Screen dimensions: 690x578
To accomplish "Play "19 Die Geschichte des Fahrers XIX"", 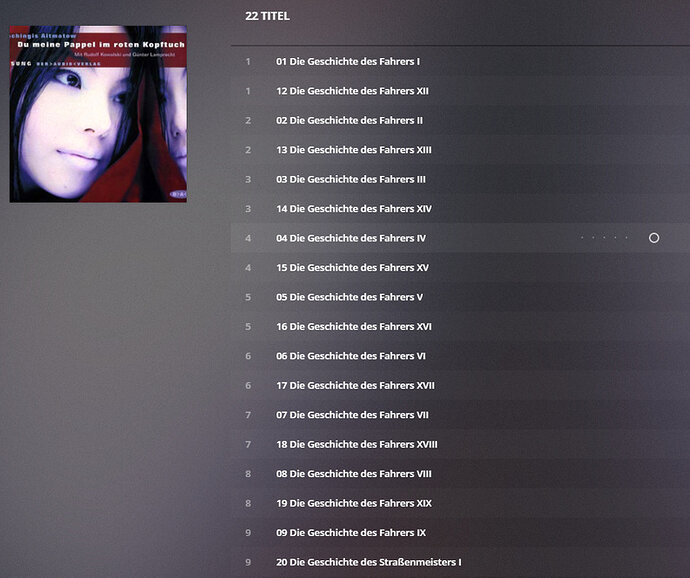I will [x=354, y=504].
